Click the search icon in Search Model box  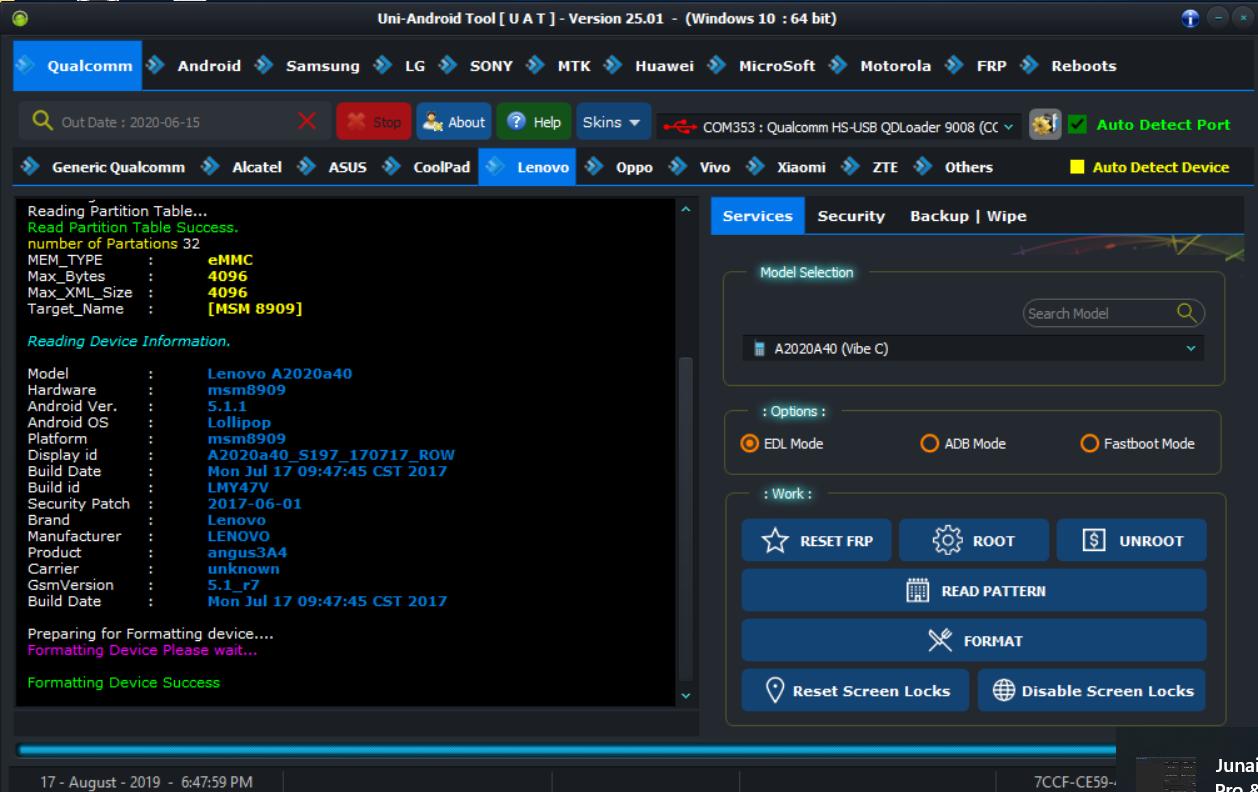coord(1187,313)
